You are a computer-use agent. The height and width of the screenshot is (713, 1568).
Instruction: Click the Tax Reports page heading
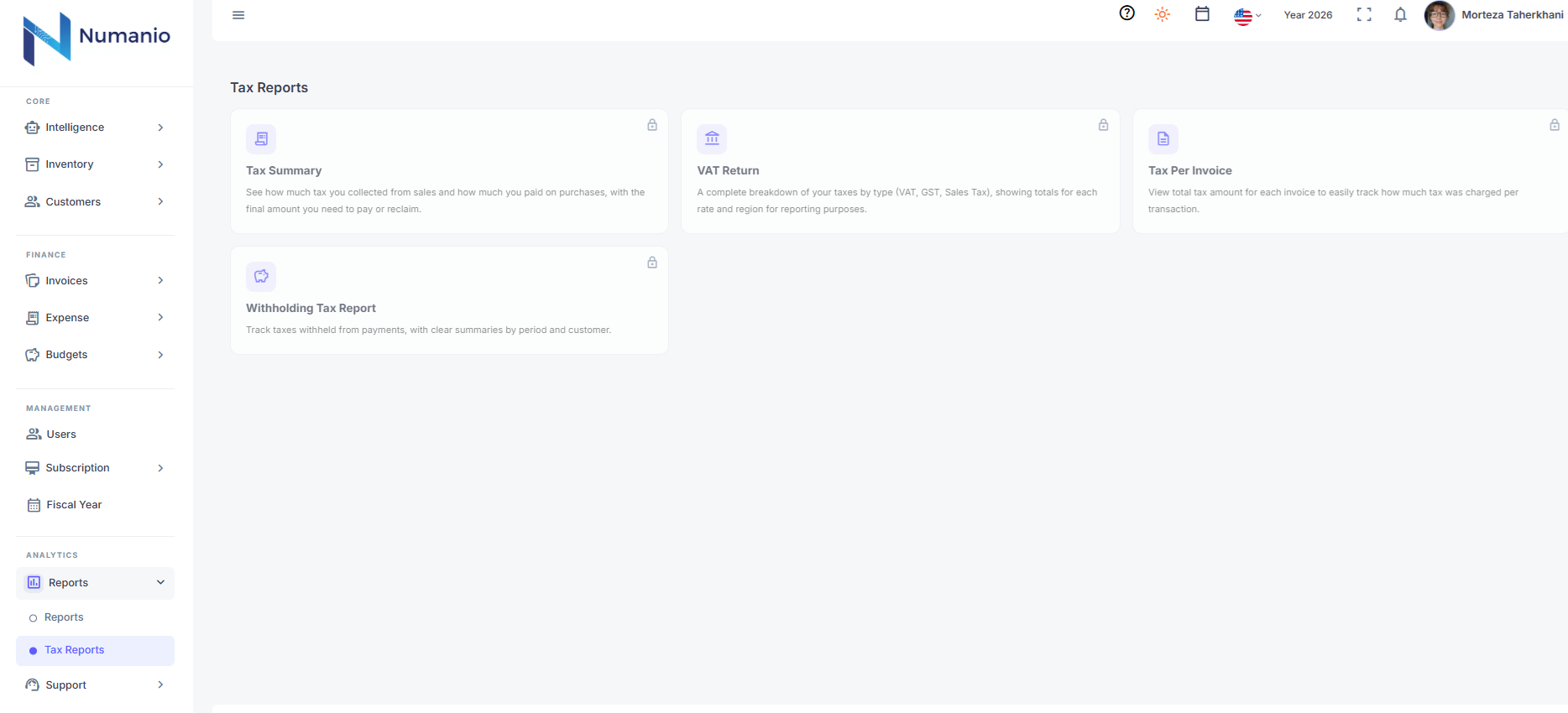(269, 87)
